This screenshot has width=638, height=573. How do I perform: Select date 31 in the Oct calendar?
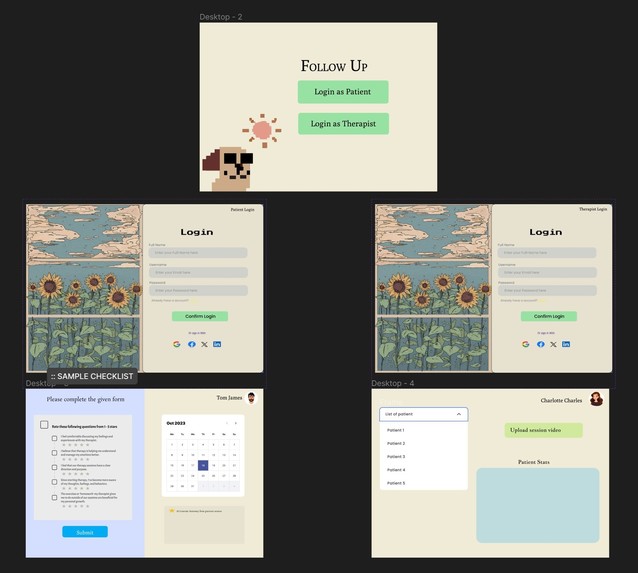pyautogui.click(x=193, y=486)
